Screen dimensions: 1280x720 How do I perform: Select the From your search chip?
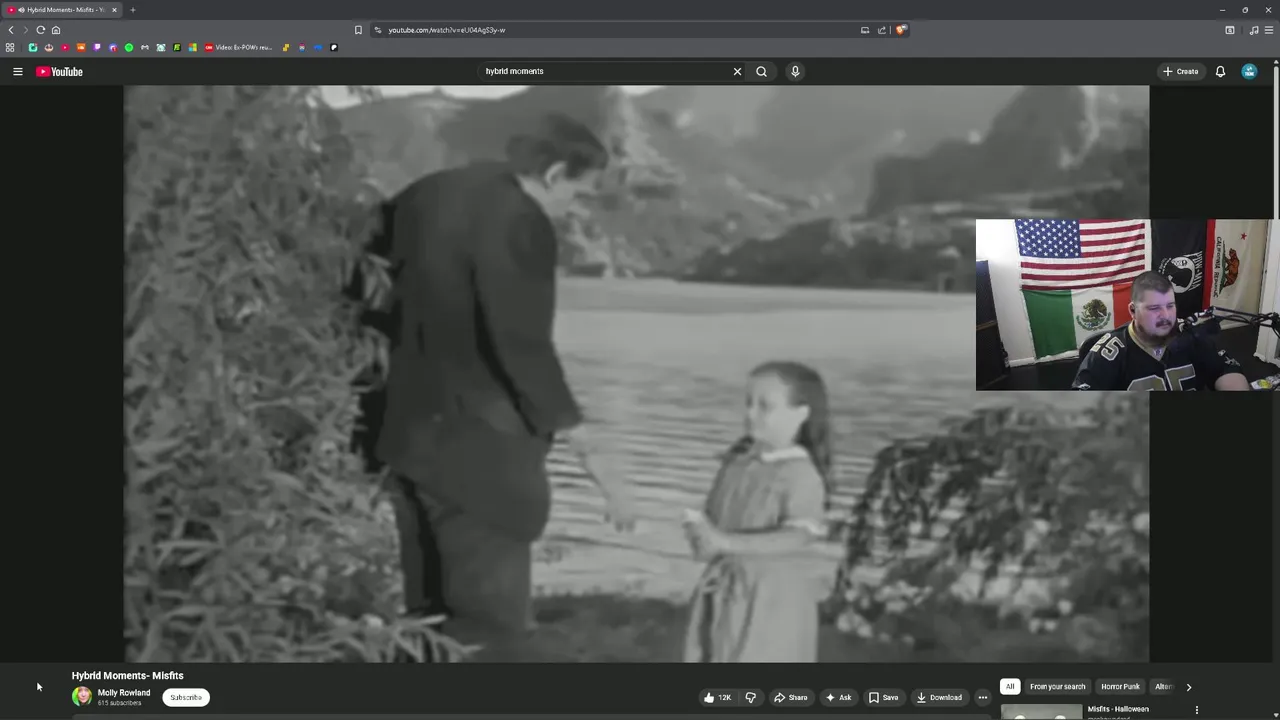(1057, 686)
